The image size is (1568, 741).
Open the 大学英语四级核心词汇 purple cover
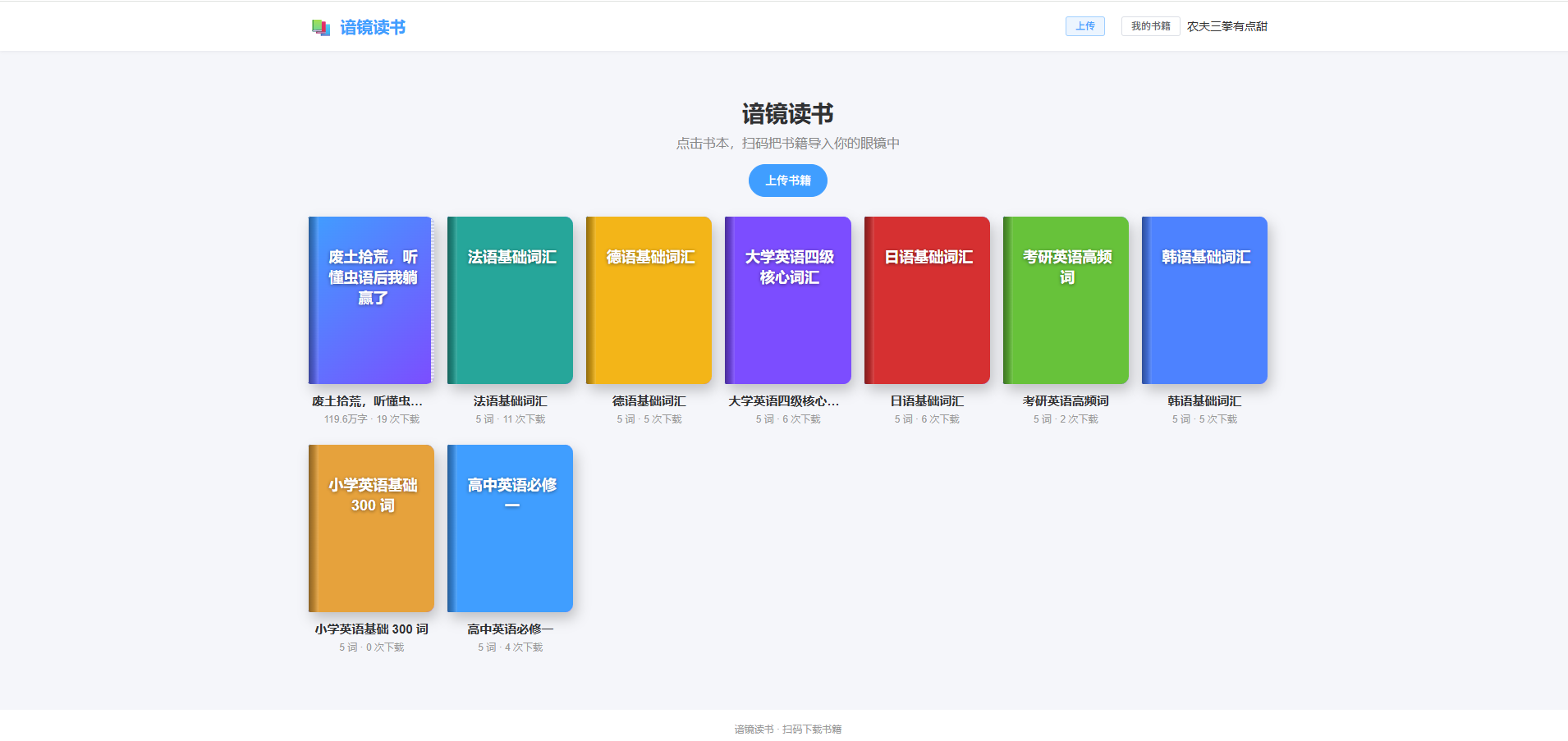click(788, 300)
